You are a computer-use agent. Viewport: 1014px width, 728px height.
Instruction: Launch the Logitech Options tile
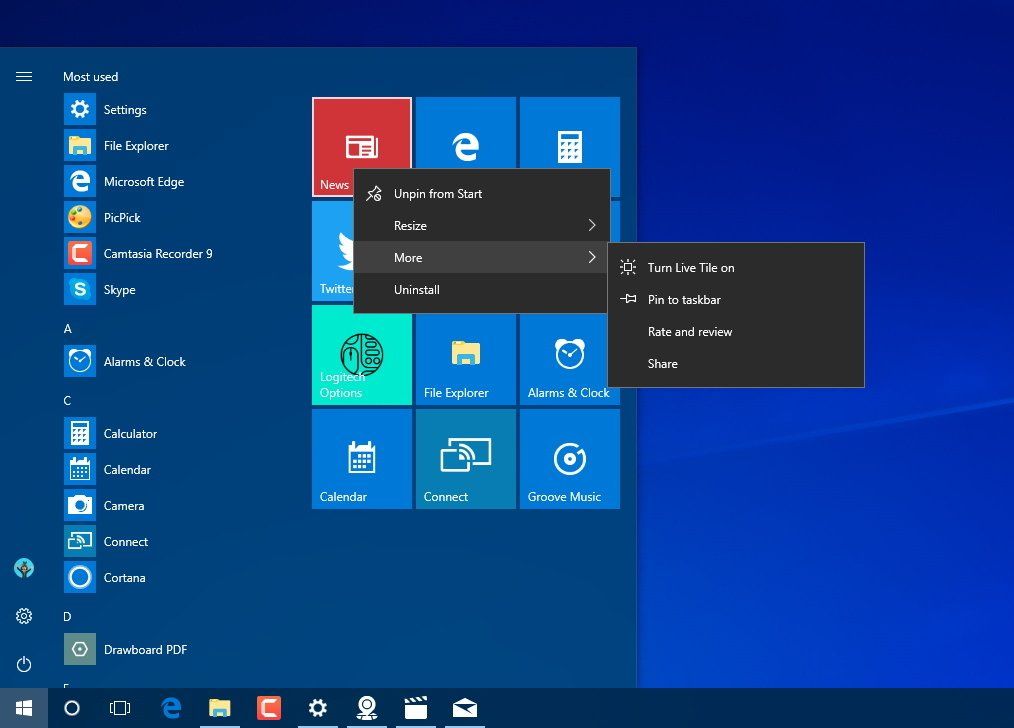click(361, 355)
